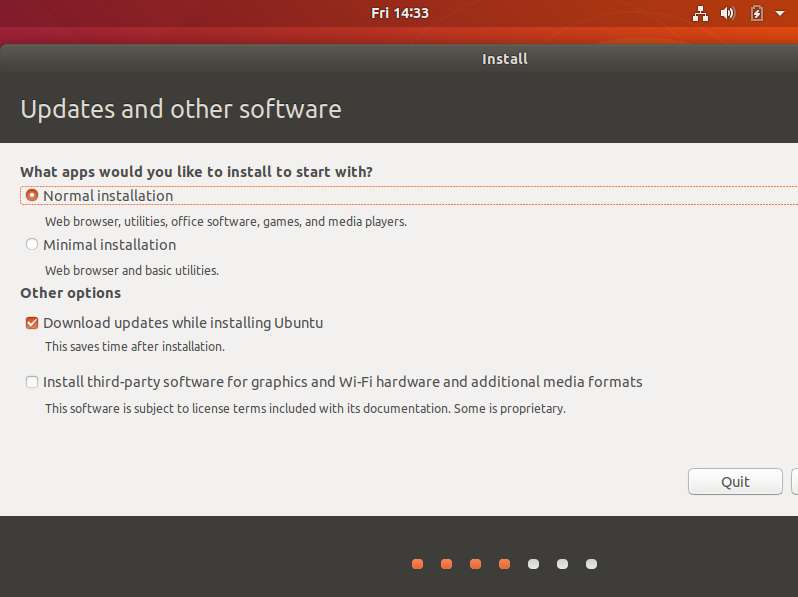Choose the Minimal installation option

(33, 245)
